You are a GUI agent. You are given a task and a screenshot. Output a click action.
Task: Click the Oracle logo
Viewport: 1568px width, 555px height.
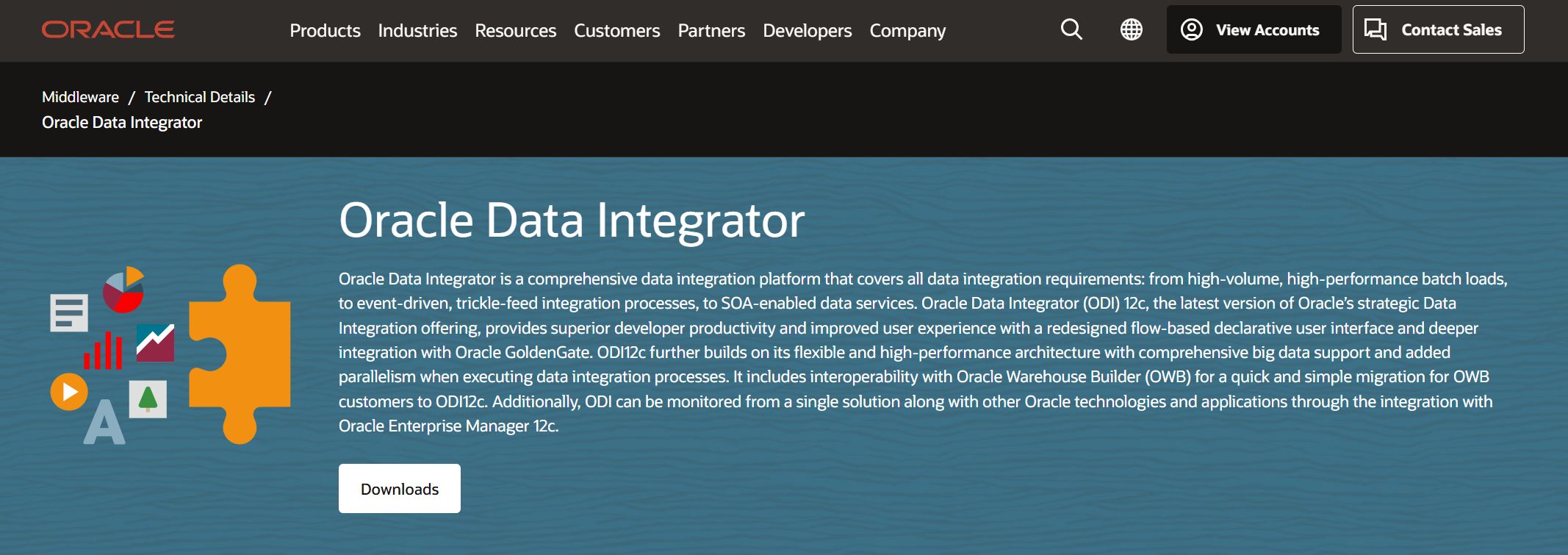click(109, 30)
